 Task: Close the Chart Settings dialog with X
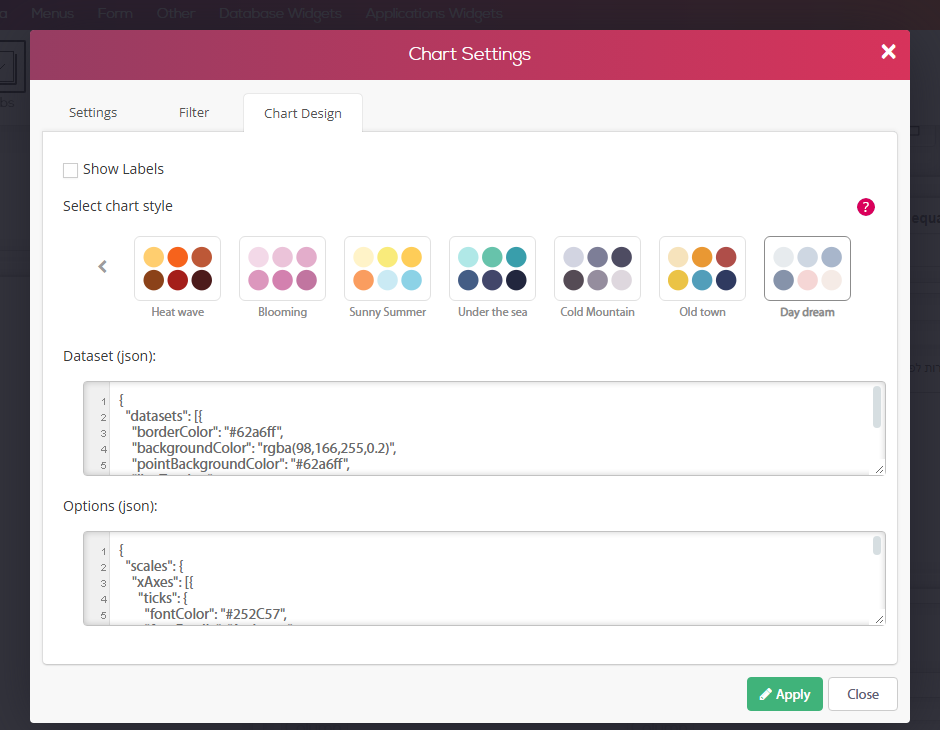(888, 52)
